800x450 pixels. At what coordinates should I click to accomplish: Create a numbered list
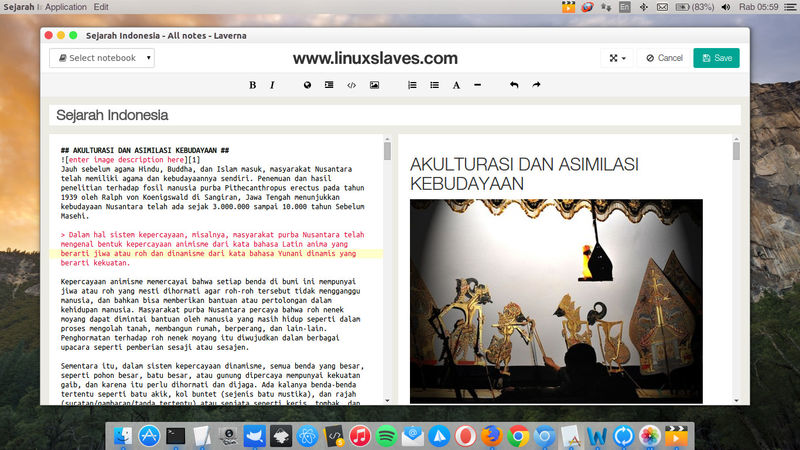coord(412,85)
